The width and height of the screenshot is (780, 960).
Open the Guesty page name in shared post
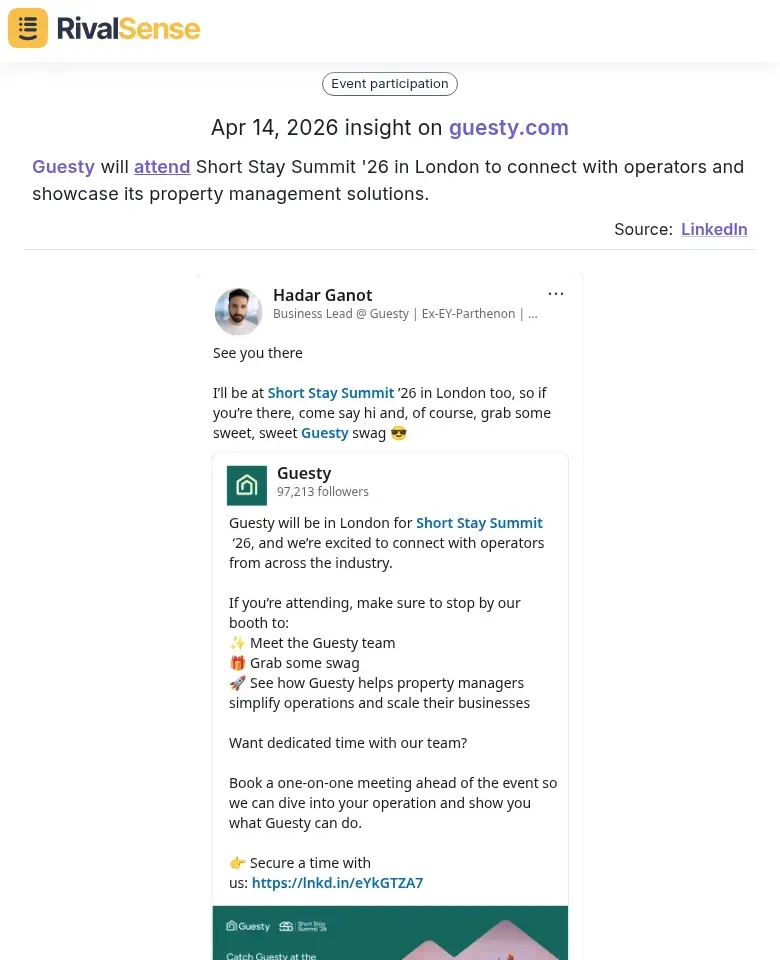pyautogui.click(x=304, y=473)
